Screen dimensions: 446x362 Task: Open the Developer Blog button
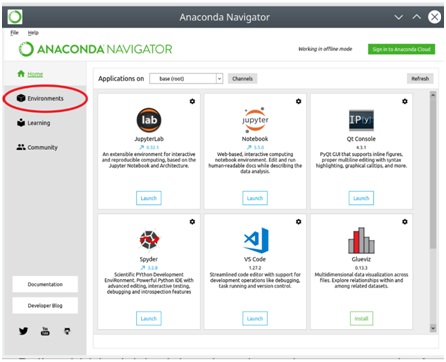click(45, 305)
